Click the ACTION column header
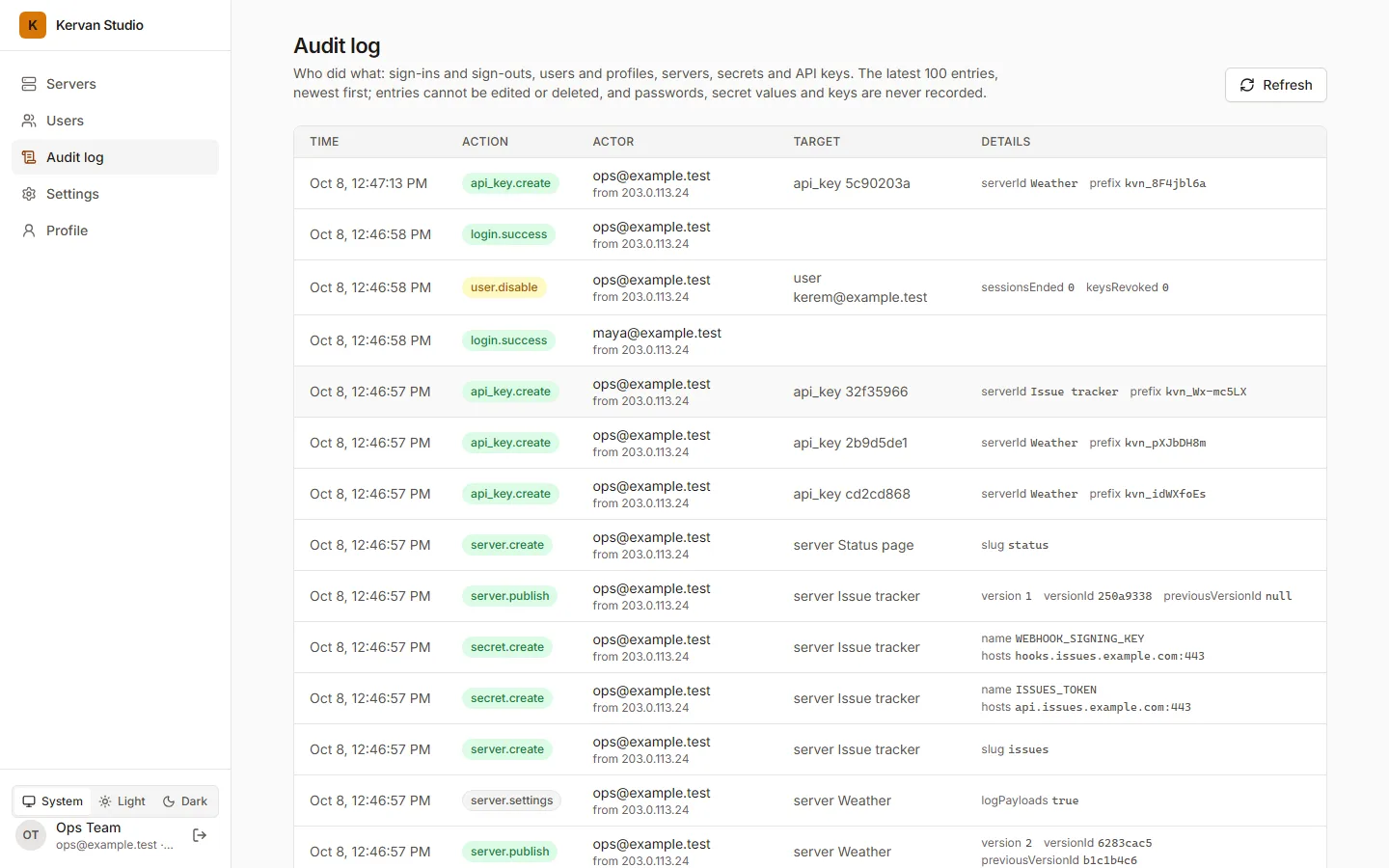The image size is (1389, 868). 484,142
